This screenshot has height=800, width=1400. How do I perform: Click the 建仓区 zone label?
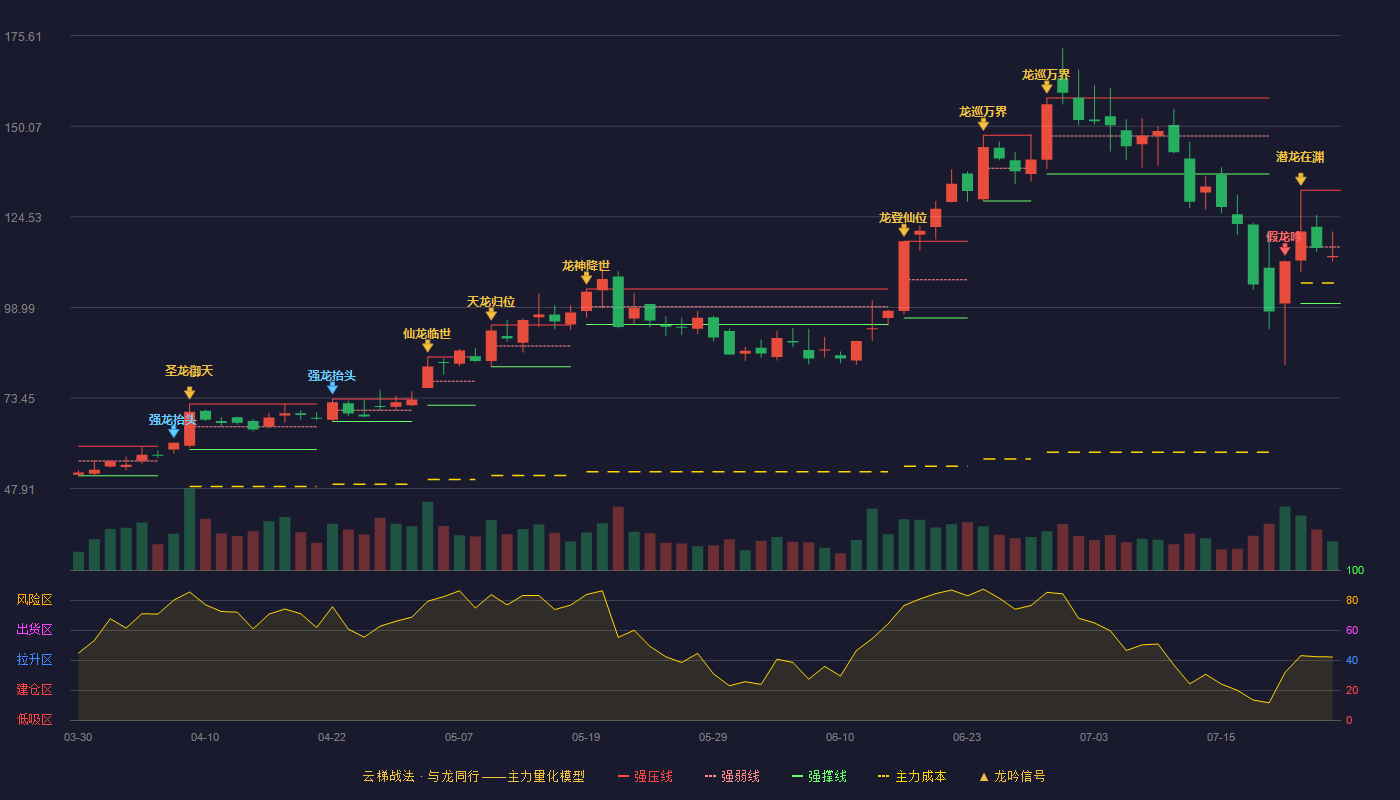click(x=34, y=690)
